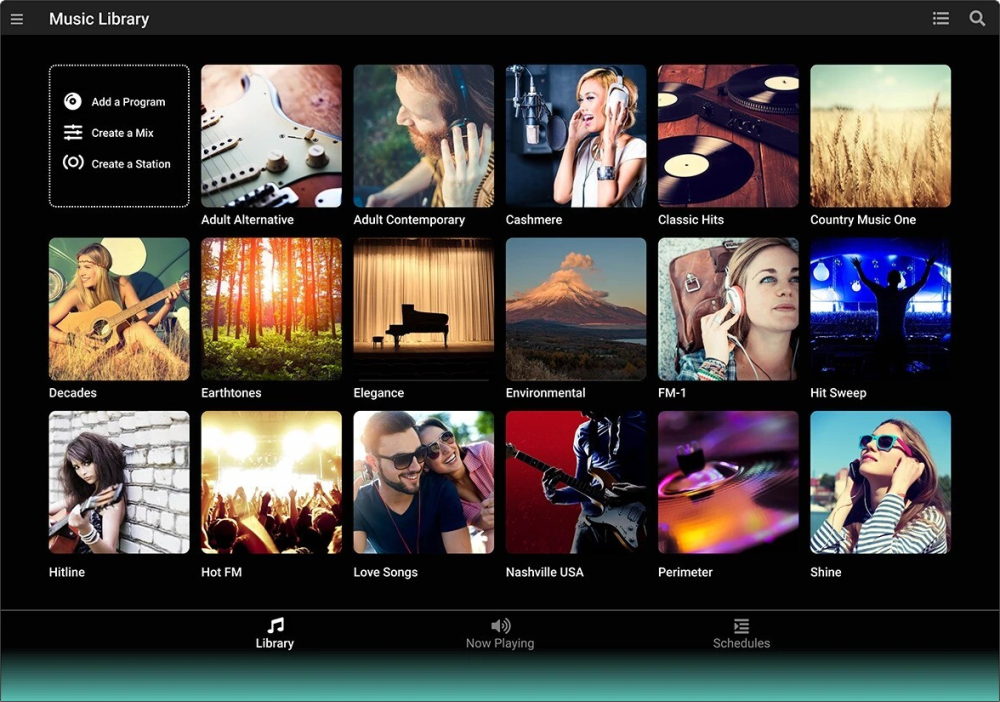Select the Library music note icon
The image size is (1000, 702).
point(273,626)
